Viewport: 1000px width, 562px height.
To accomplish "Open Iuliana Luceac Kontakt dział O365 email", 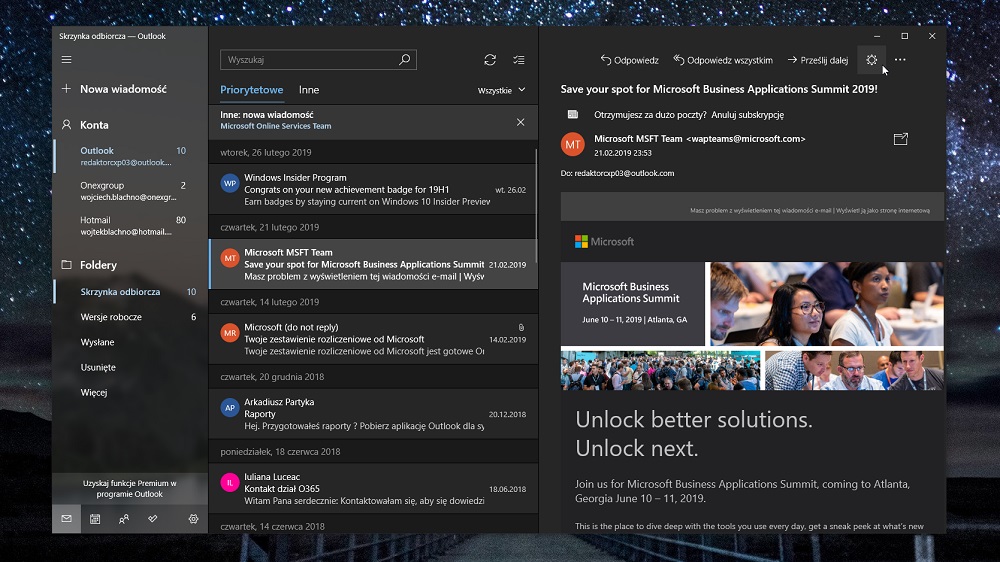I will pos(373,489).
